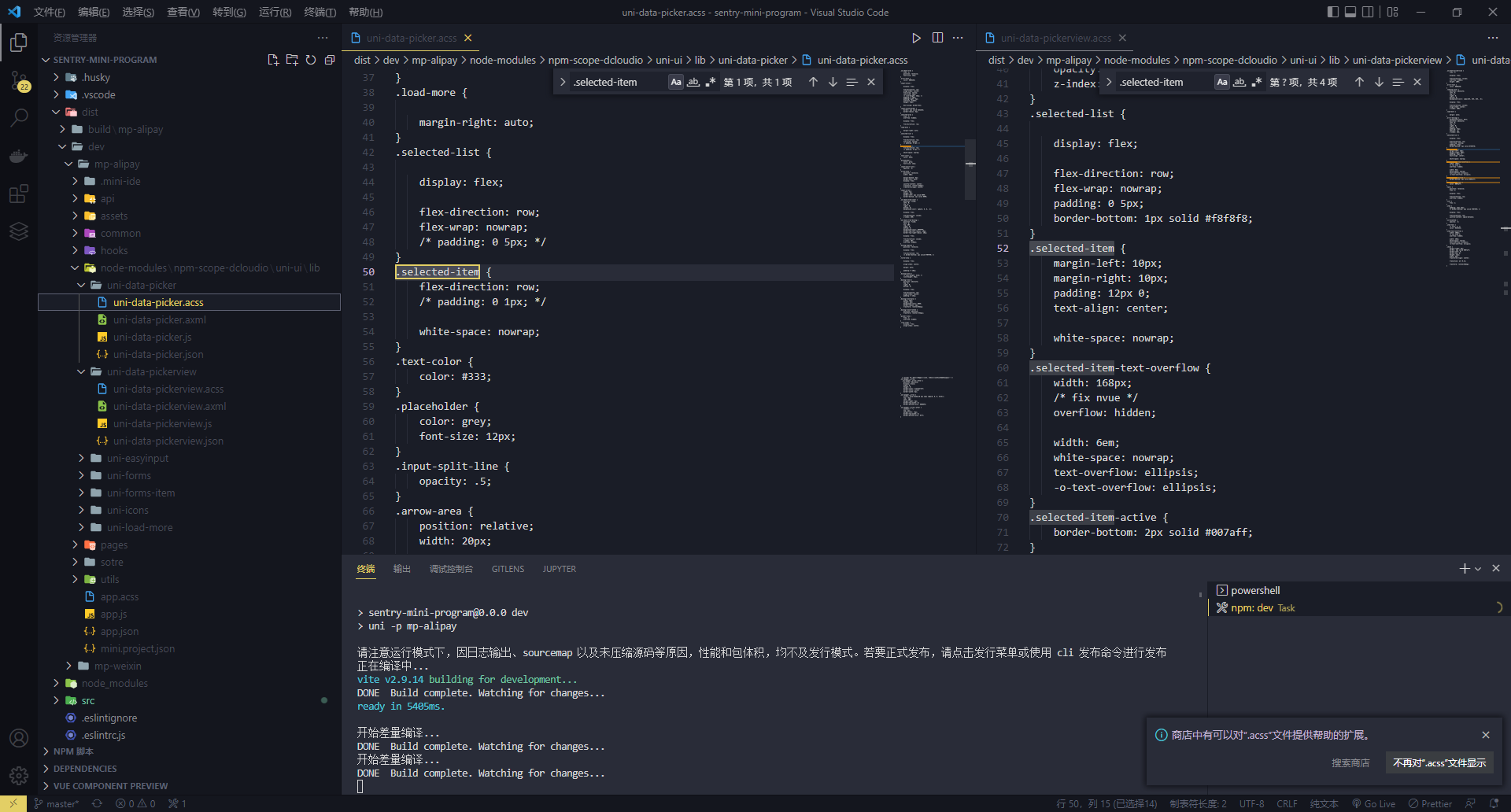Switch to the GITLENS panel tab

click(x=508, y=569)
